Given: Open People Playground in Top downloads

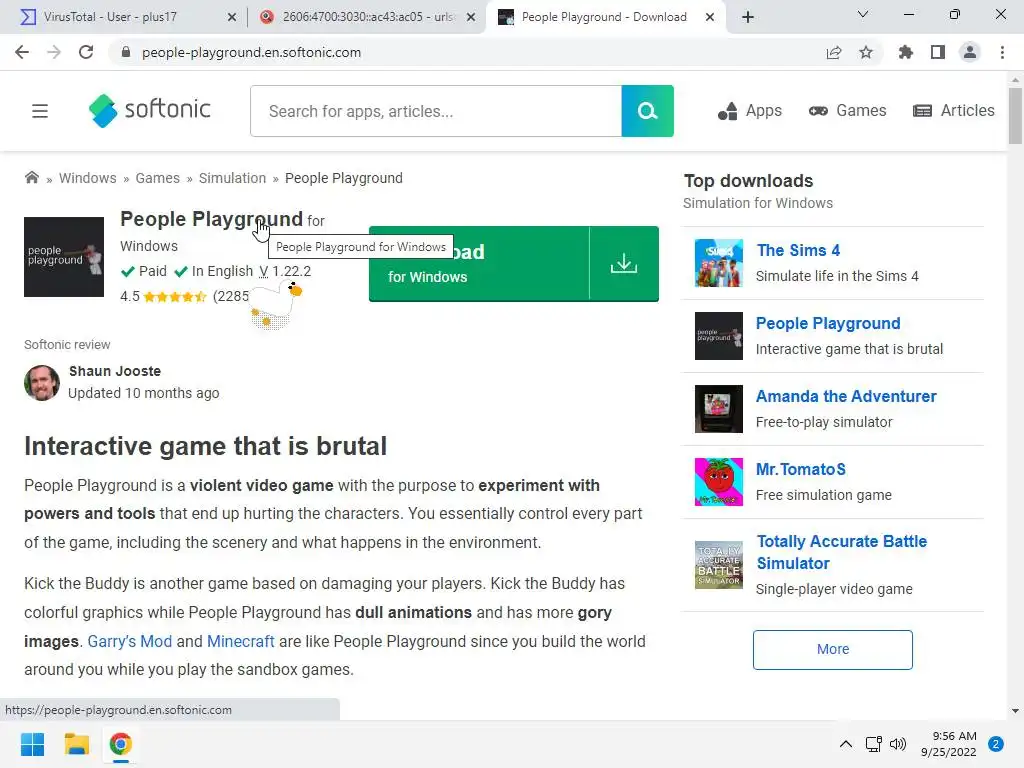Looking at the screenshot, I should pyautogui.click(x=828, y=323).
